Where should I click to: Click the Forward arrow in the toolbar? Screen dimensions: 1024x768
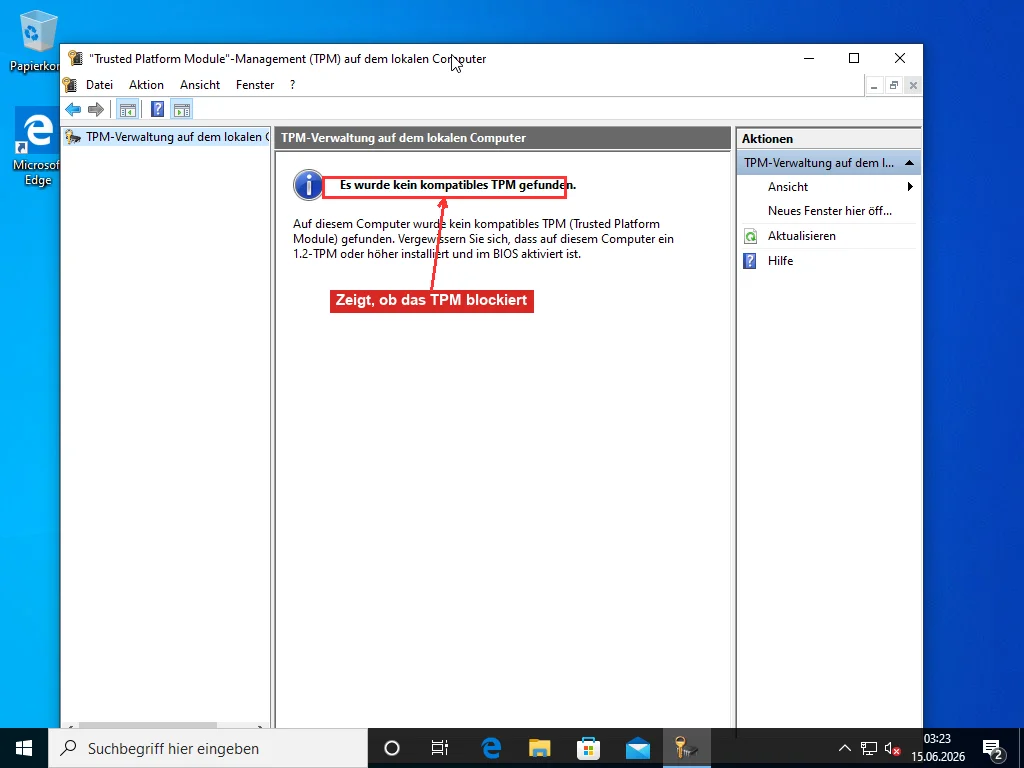96,110
